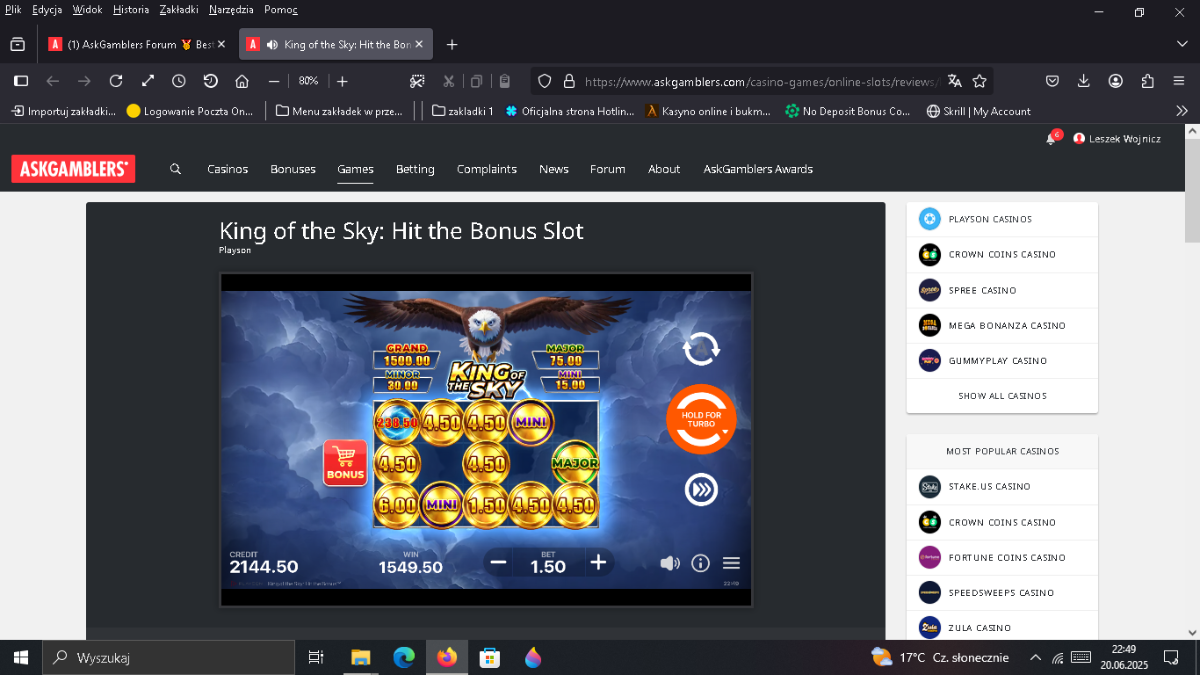Go to browser home page icon
1200x675 pixels.
(x=242, y=81)
